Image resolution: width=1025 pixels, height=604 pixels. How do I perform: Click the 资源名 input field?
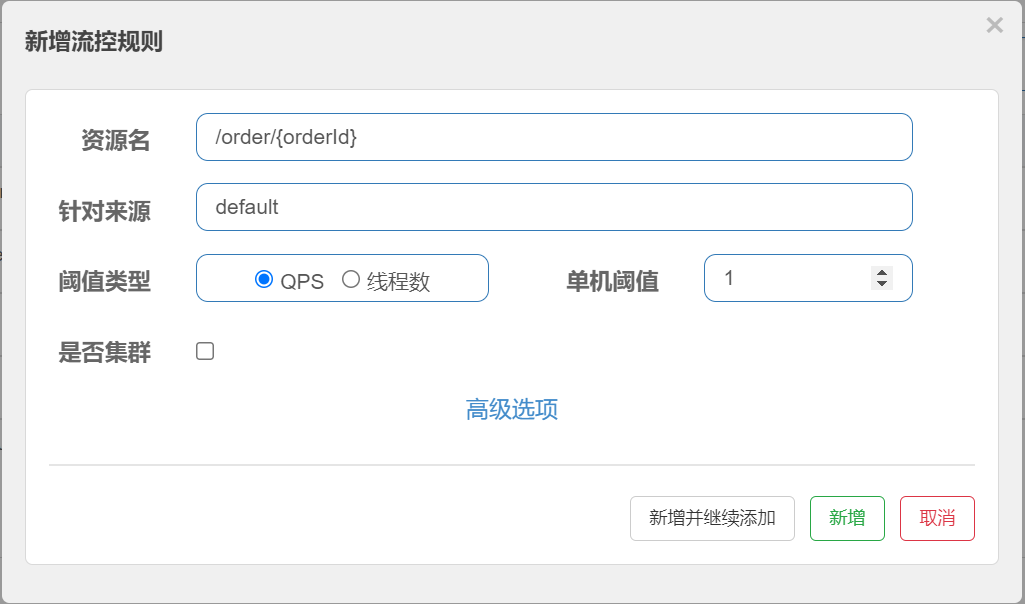tap(554, 137)
